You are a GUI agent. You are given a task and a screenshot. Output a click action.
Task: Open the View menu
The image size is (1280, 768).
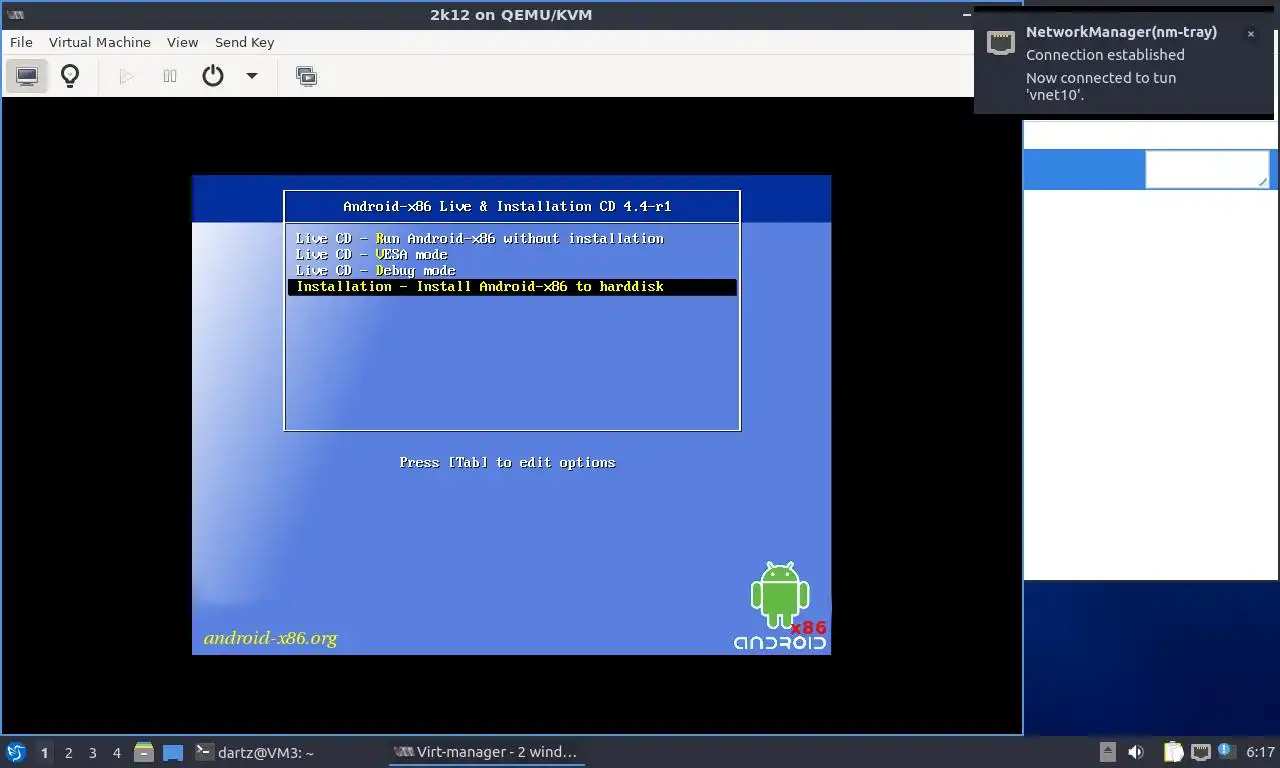(182, 42)
